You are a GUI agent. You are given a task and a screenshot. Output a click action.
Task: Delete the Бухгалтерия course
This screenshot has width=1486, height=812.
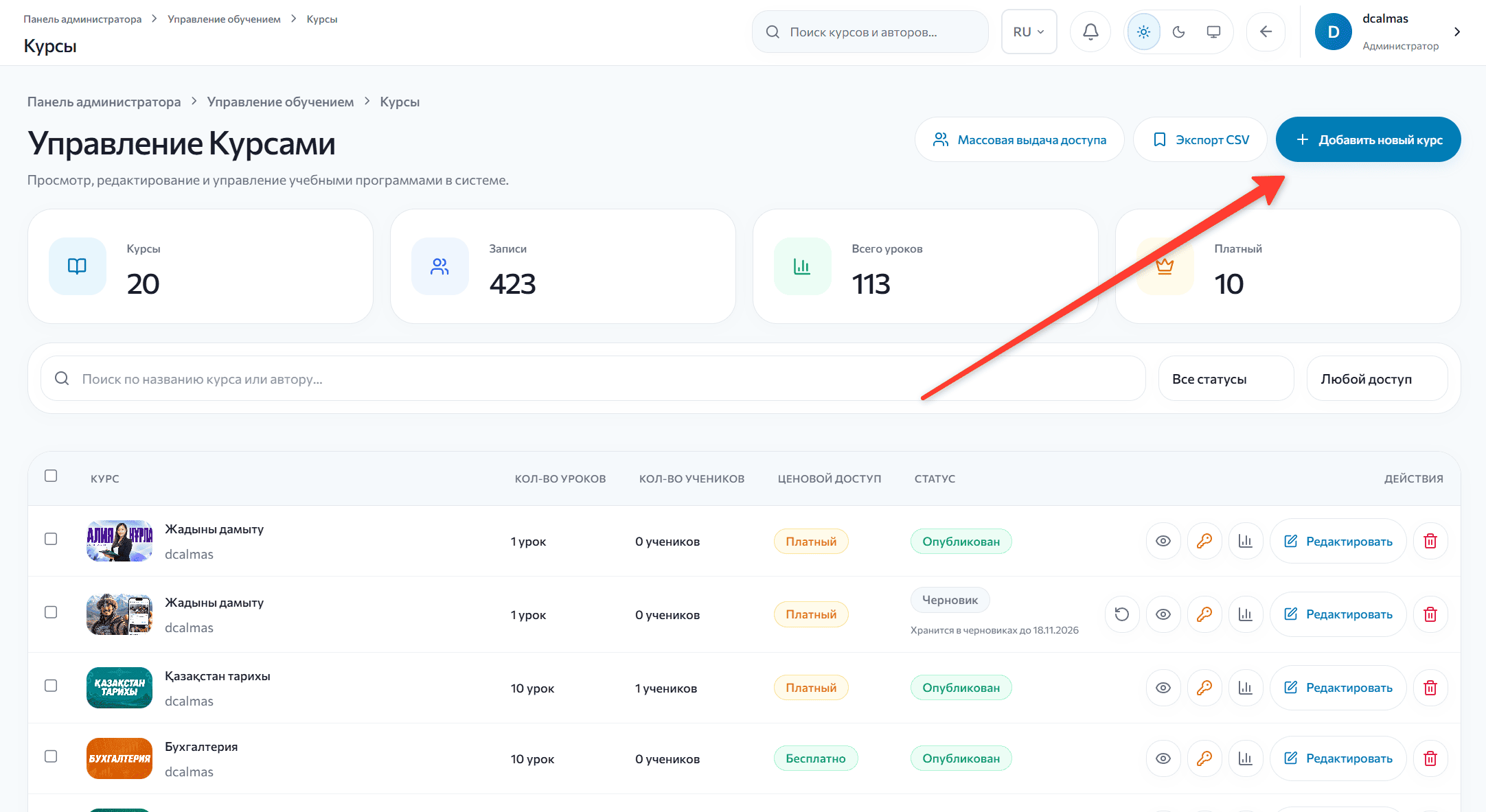[1430, 758]
